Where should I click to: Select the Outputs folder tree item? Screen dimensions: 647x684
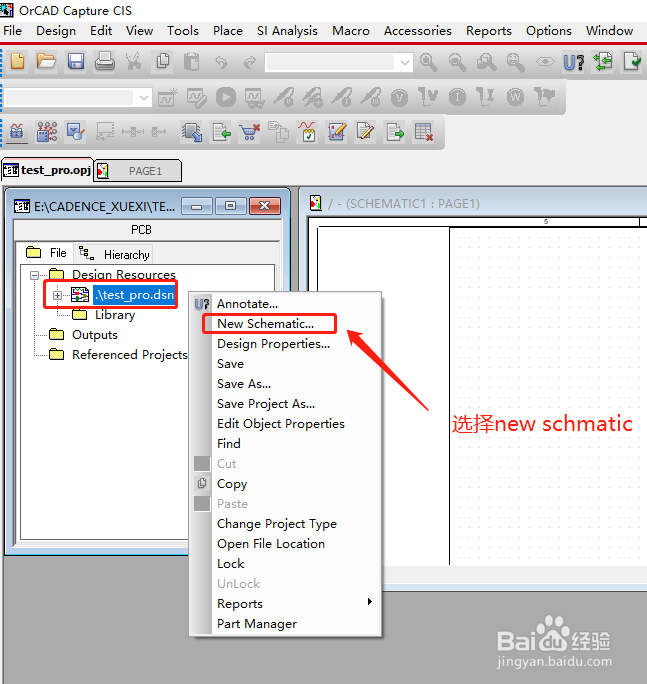pyautogui.click(x=95, y=335)
